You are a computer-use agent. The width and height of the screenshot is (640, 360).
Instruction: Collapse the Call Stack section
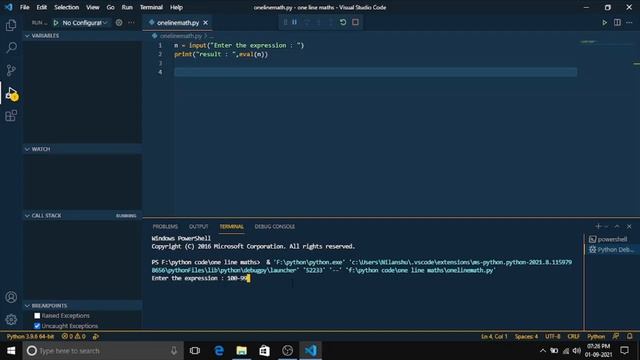(x=82, y=216)
